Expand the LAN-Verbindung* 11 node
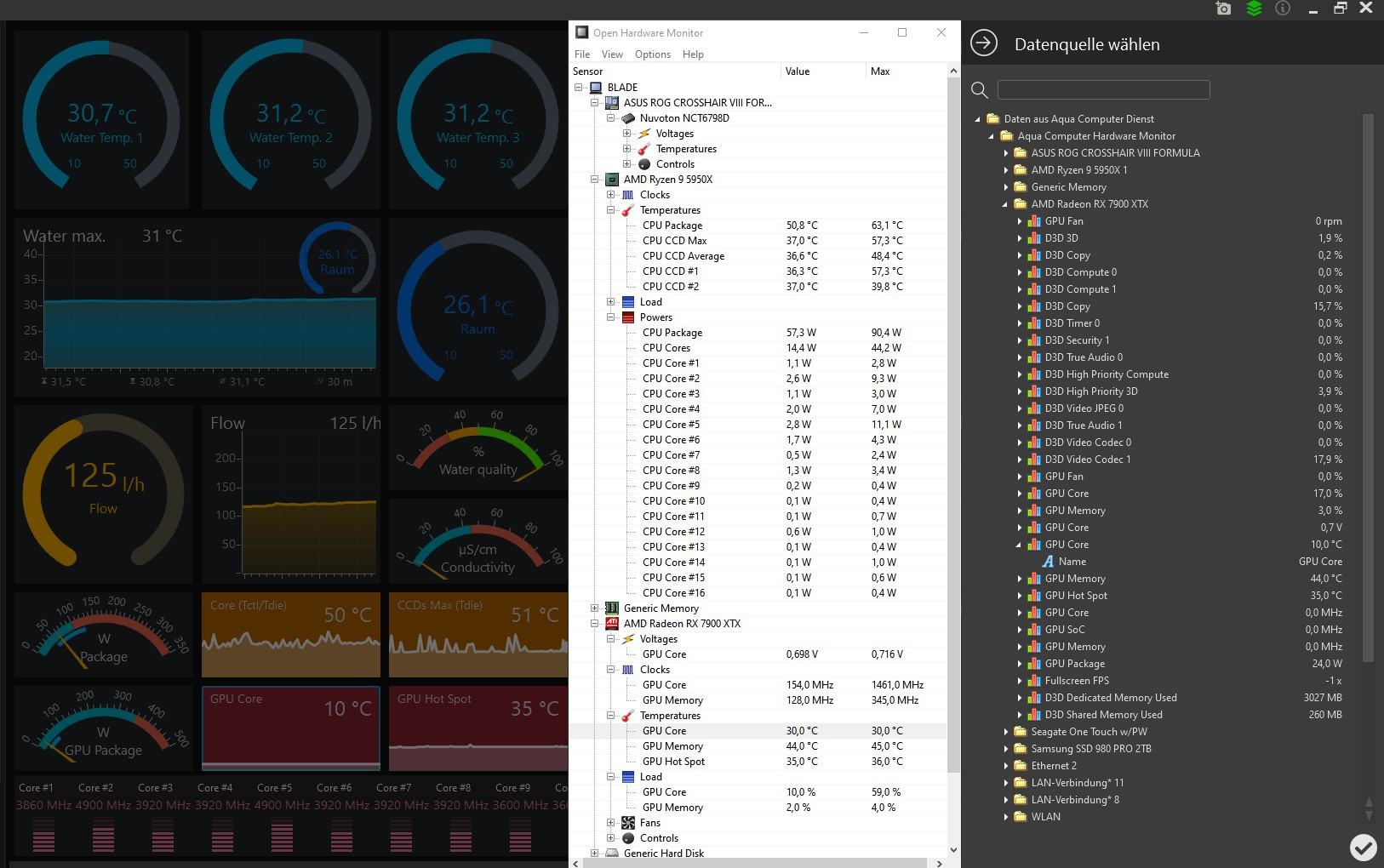1384x868 pixels. pos(1005,783)
